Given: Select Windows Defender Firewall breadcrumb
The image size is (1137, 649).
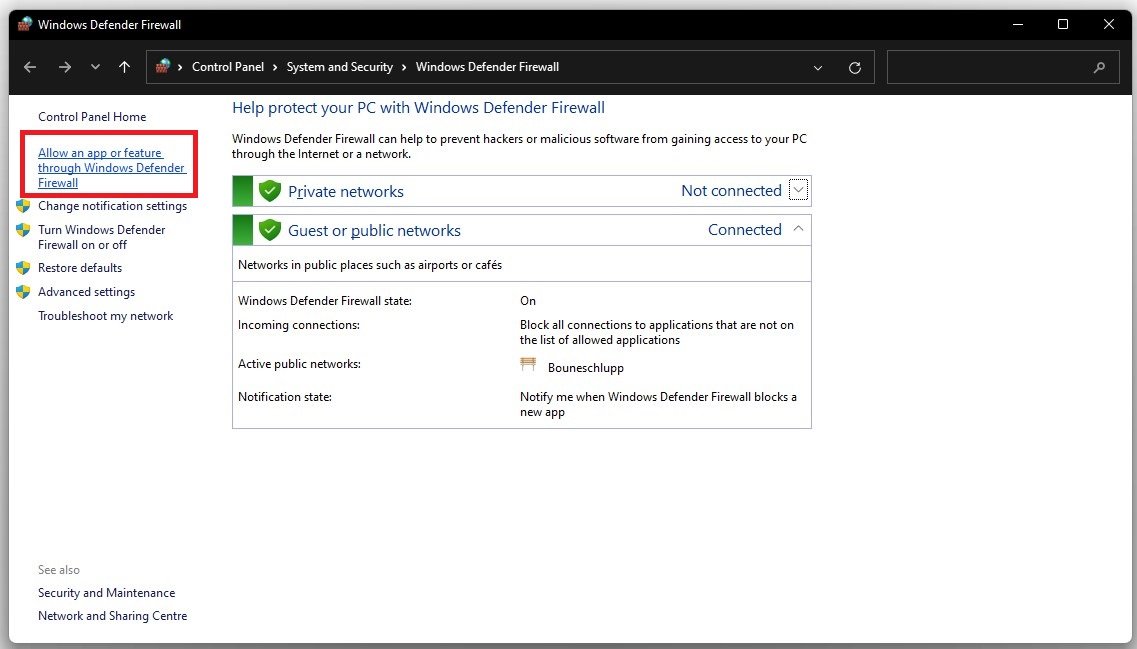Looking at the screenshot, I should [487, 67].
